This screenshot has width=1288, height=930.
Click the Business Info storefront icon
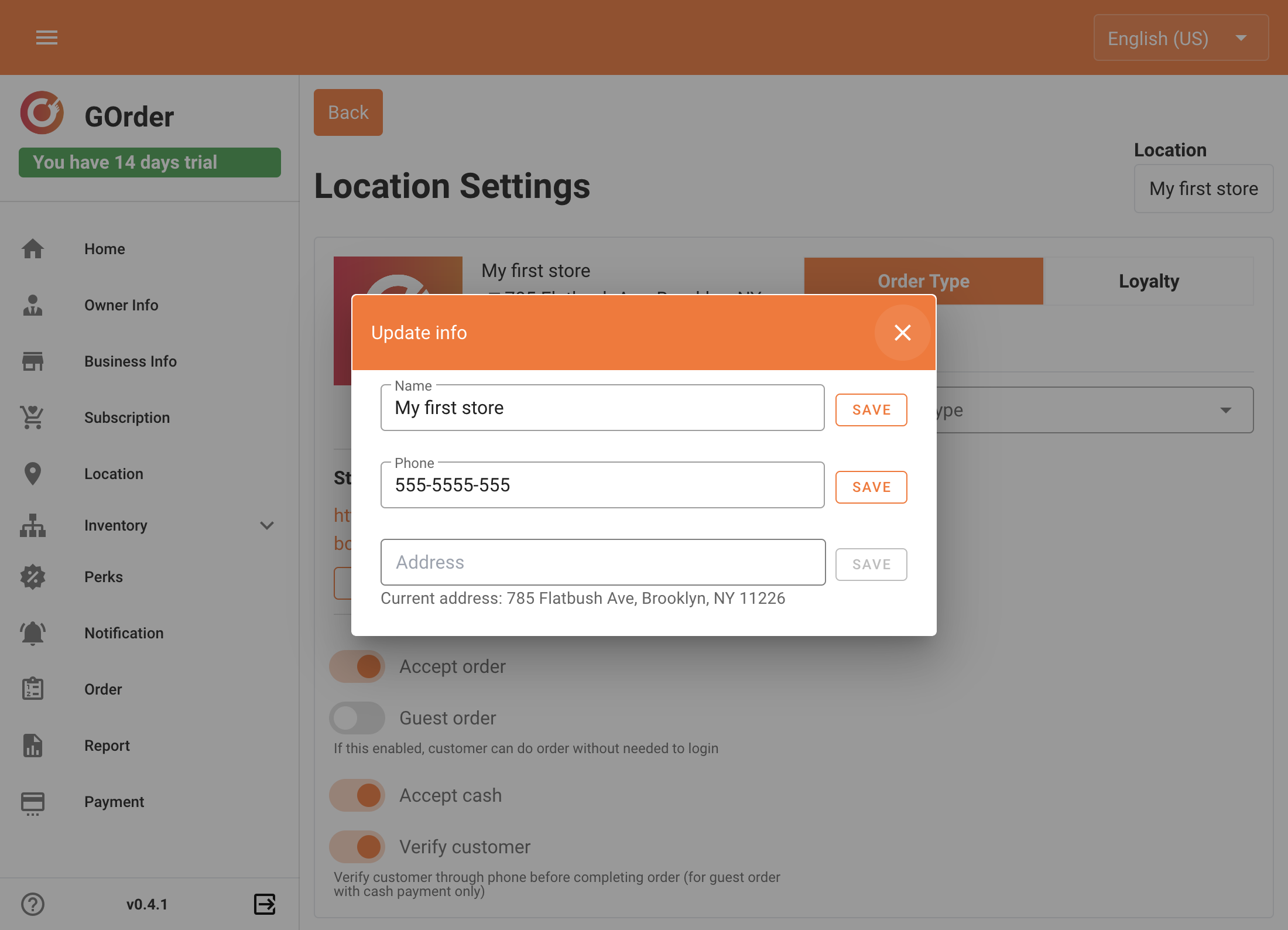33,361
